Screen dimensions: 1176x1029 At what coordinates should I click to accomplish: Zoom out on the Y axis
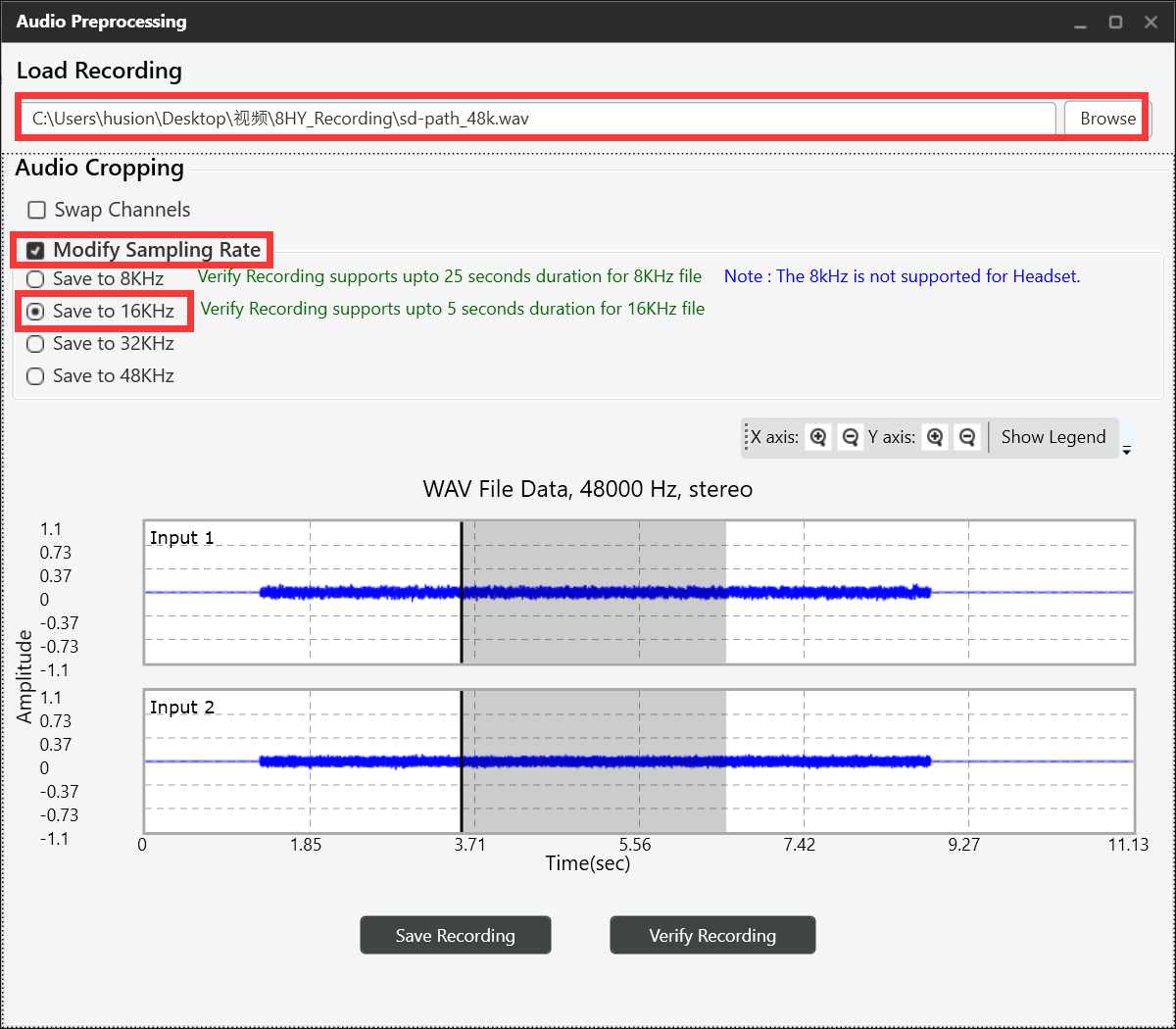[967, 437]
